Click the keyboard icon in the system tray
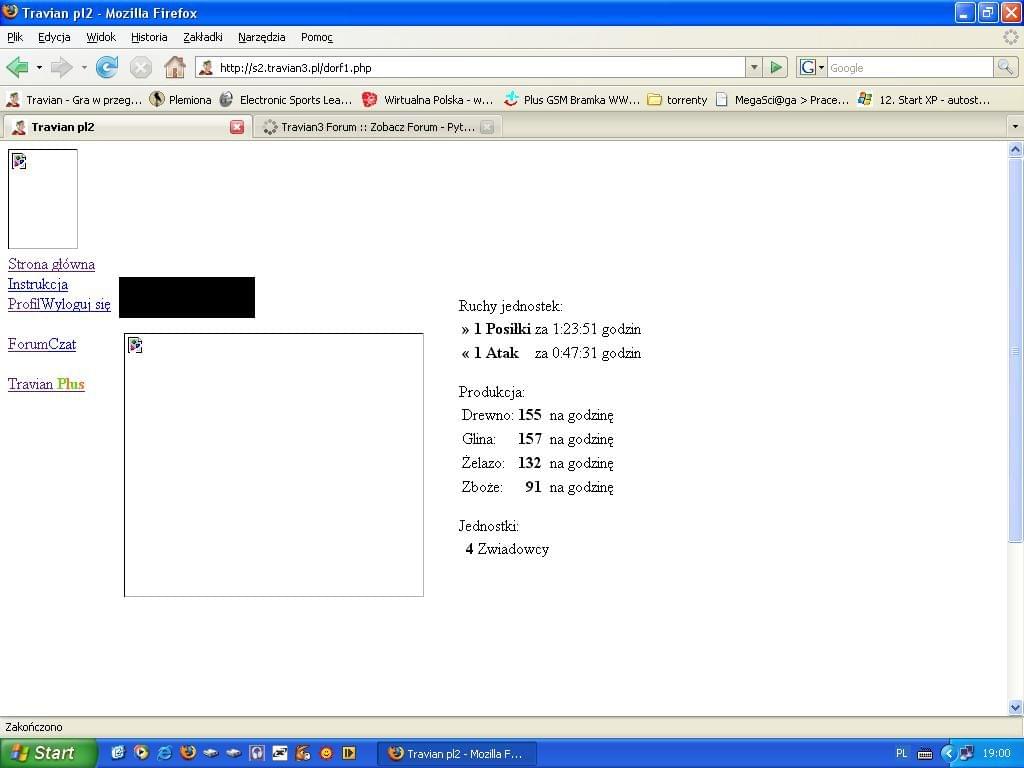 (x=925, y=754)
